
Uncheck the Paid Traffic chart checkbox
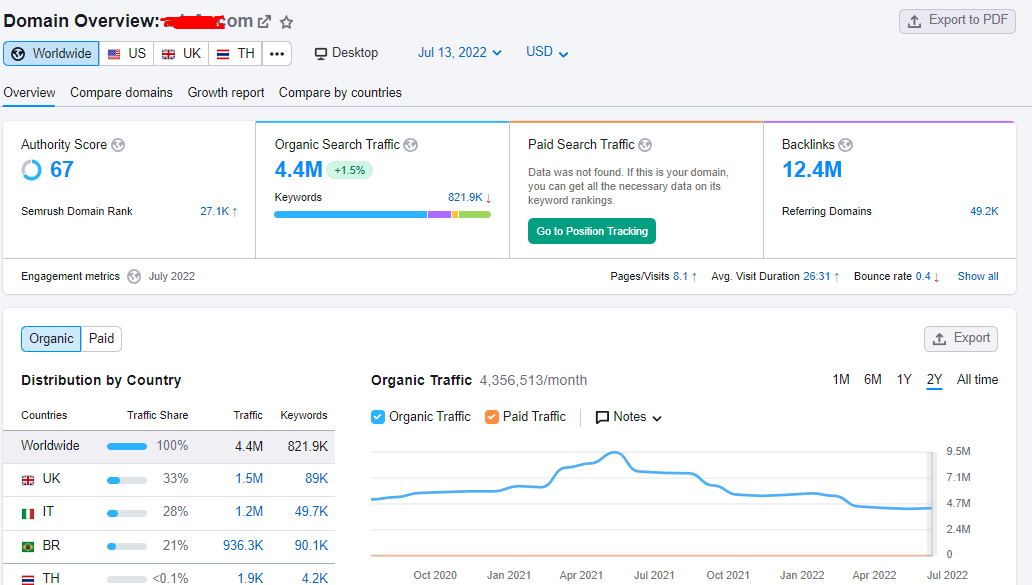click(492, 417)
